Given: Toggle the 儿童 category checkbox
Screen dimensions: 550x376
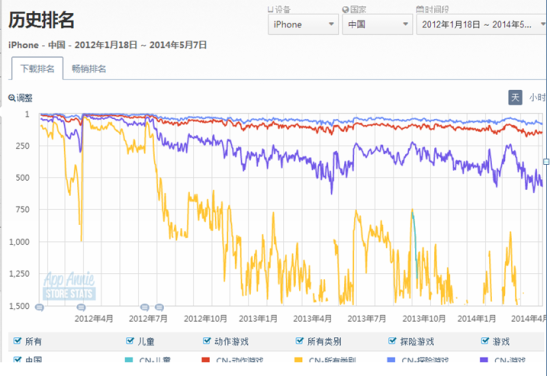Looking at the screenshot, I should pyautogui.click(x=130, y=341).
